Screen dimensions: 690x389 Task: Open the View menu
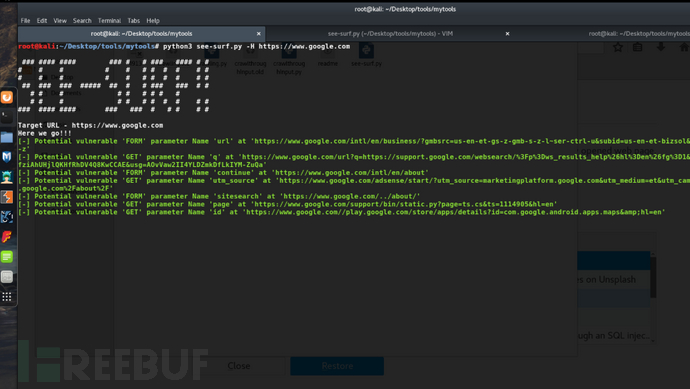click(60, 21)
